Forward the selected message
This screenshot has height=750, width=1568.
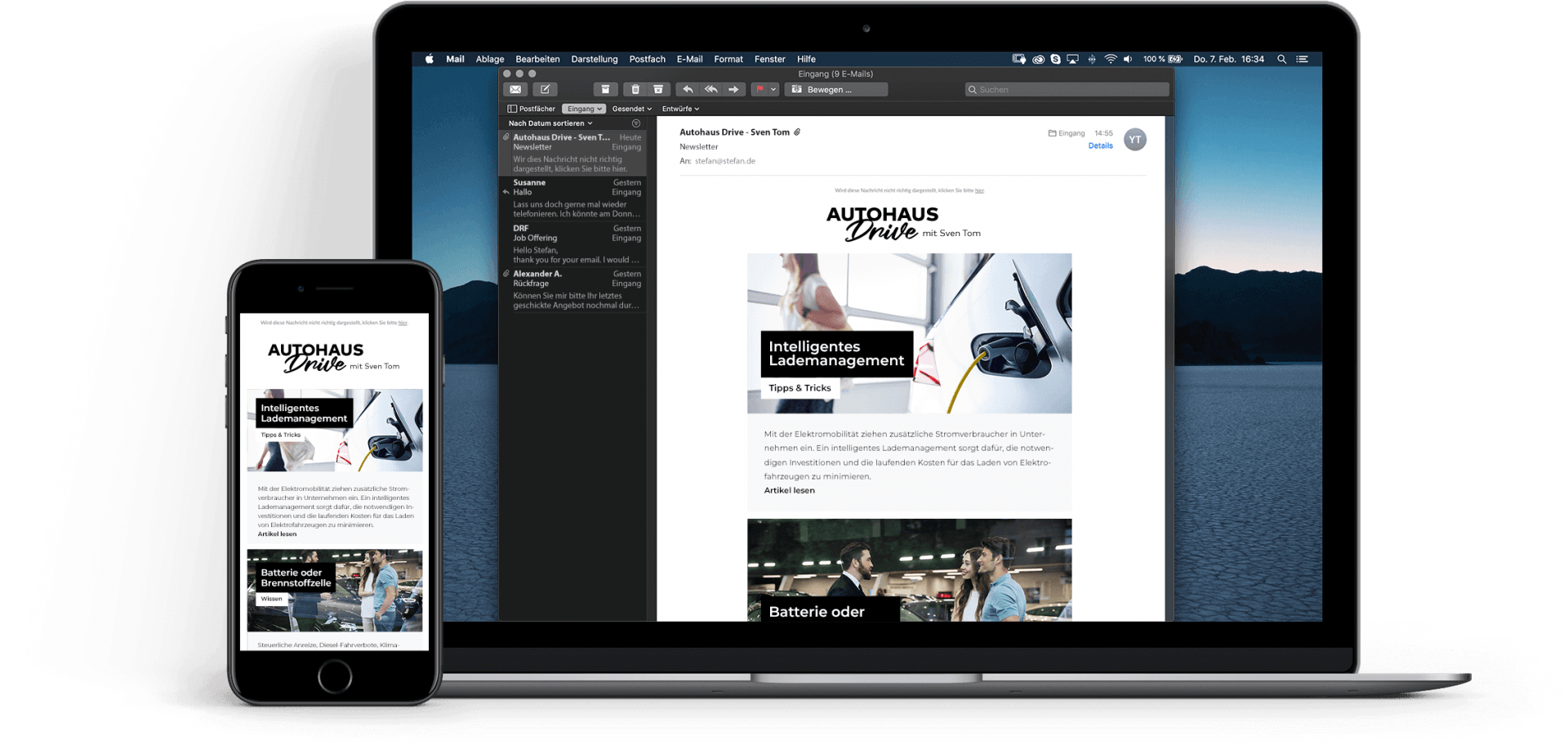(733, 90)
